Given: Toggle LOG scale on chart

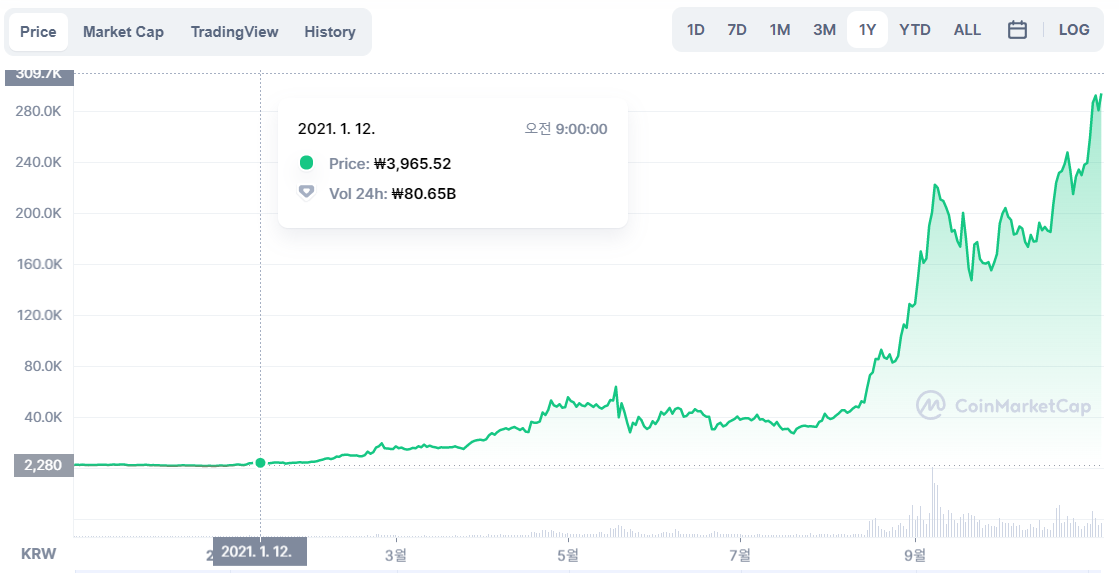Looking at the screenshot, I should [1073, 30].
